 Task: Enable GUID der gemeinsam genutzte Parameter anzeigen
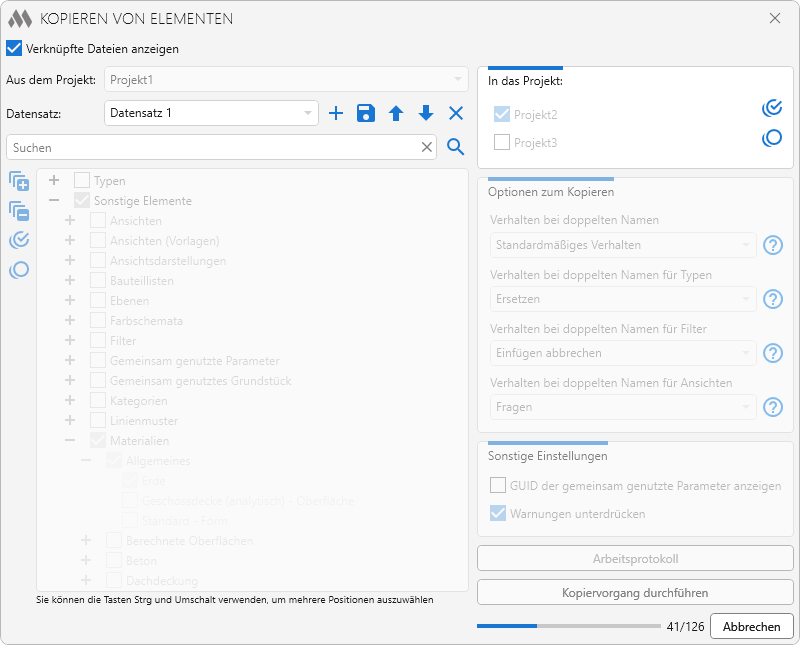pyautogui.click(x=498, y=486)
